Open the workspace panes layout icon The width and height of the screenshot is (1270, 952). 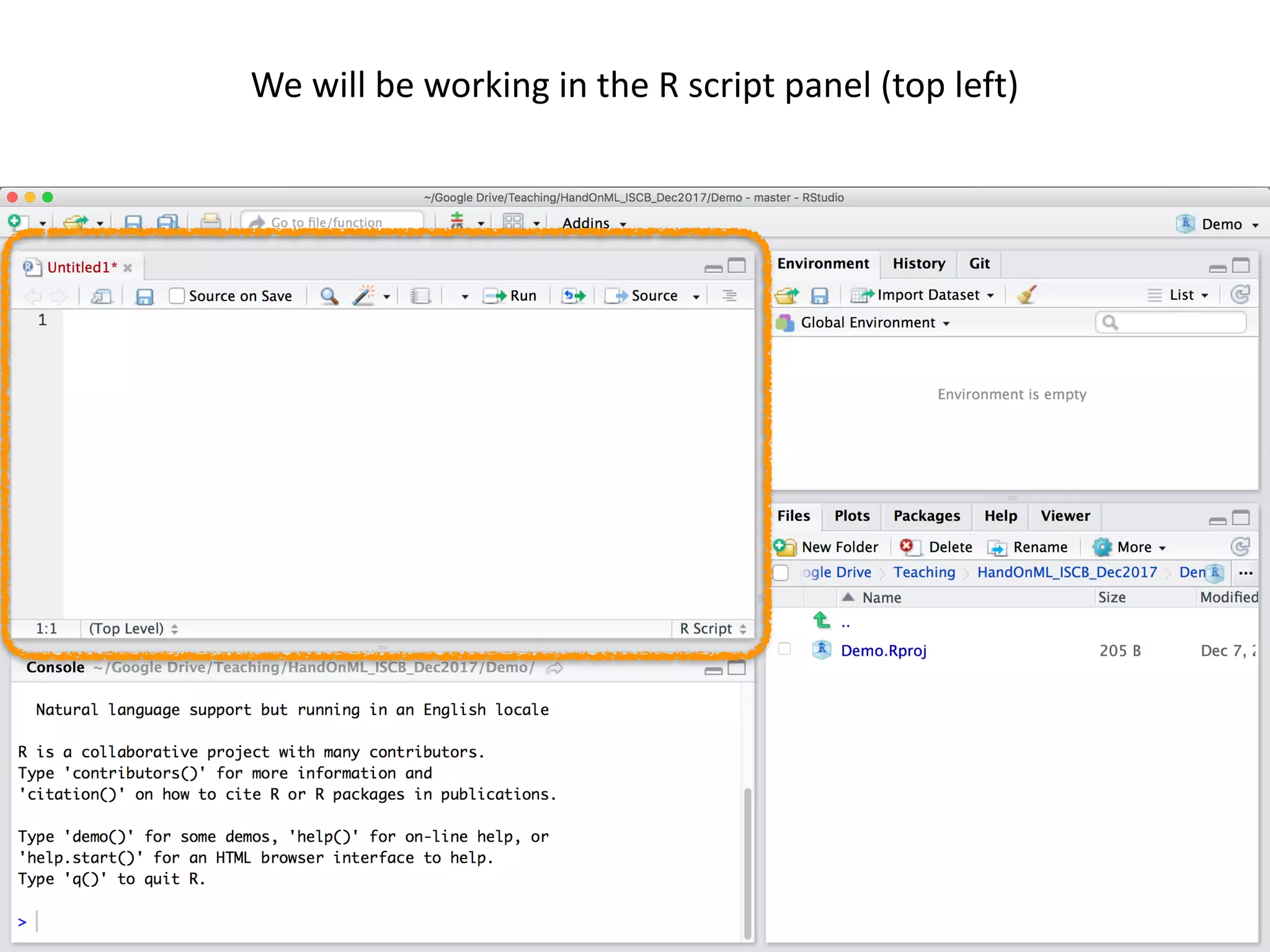tap(513, 222)
